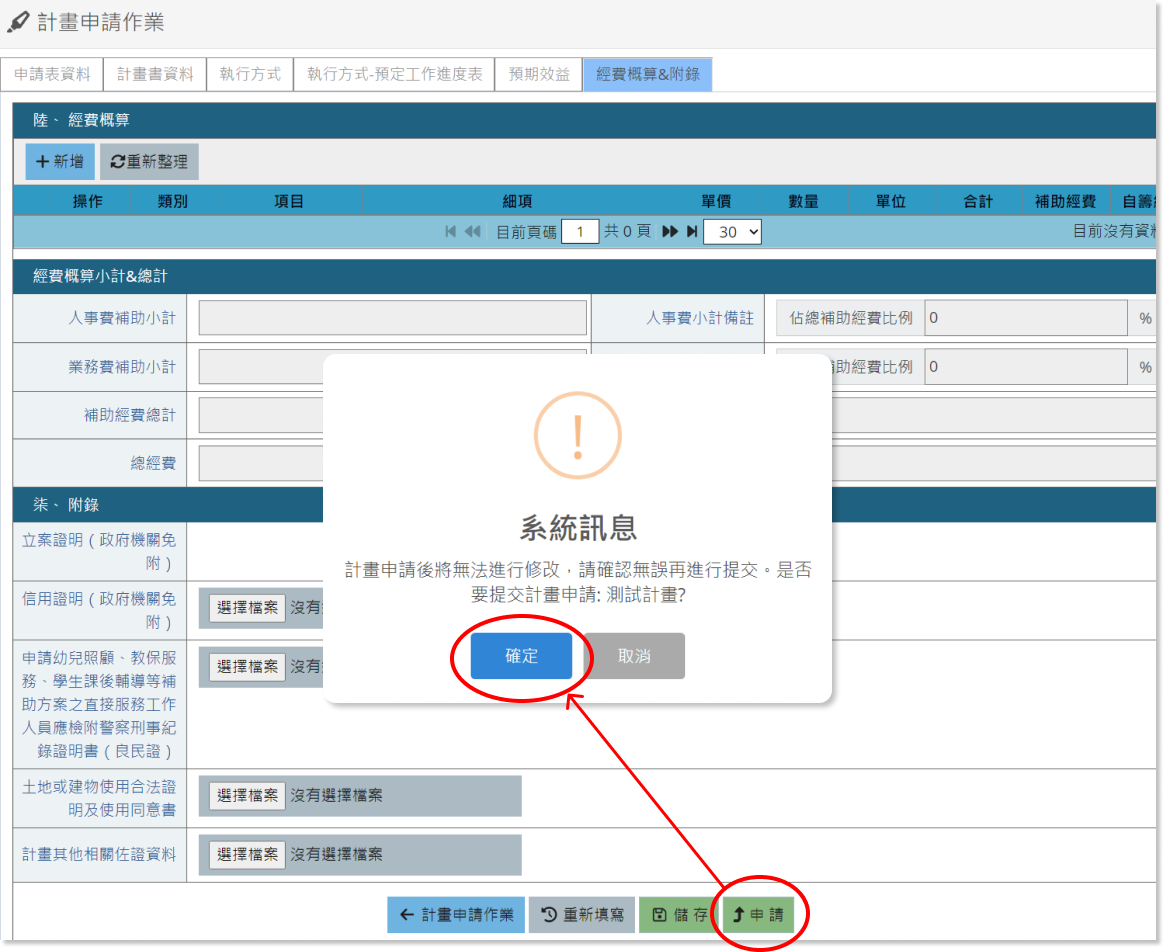Screen dimensions: 1164x952
Task: Click the current page number input field
Action: [x=580, y=231]
